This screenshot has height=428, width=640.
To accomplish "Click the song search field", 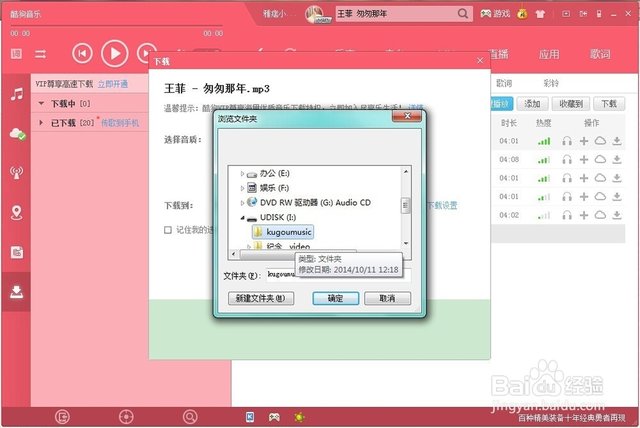I will (x=396, y=13).
